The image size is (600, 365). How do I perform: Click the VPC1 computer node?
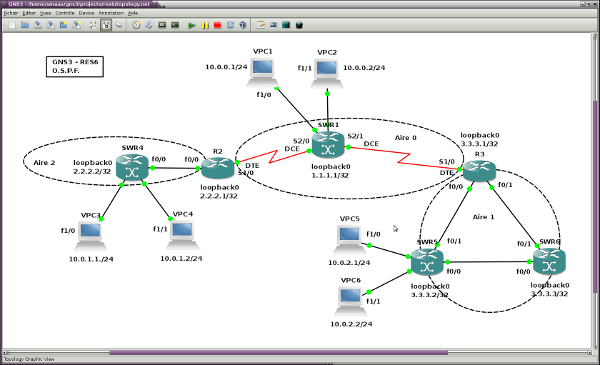pos(262,72)
